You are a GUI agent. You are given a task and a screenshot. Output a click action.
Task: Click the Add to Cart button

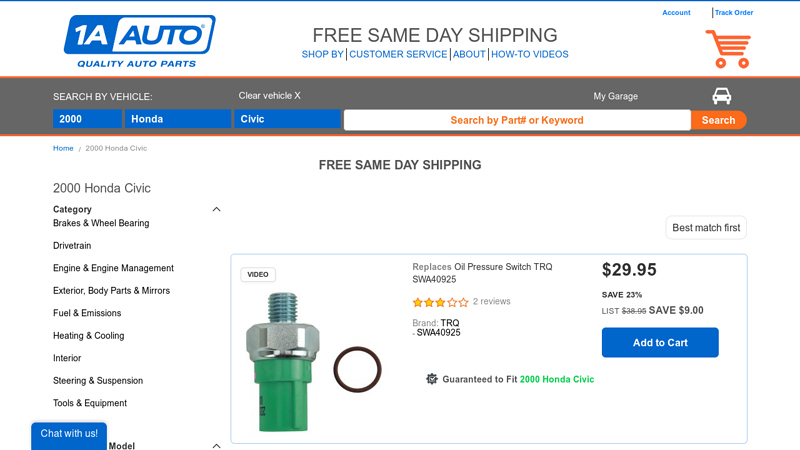(x=660, y=342)
